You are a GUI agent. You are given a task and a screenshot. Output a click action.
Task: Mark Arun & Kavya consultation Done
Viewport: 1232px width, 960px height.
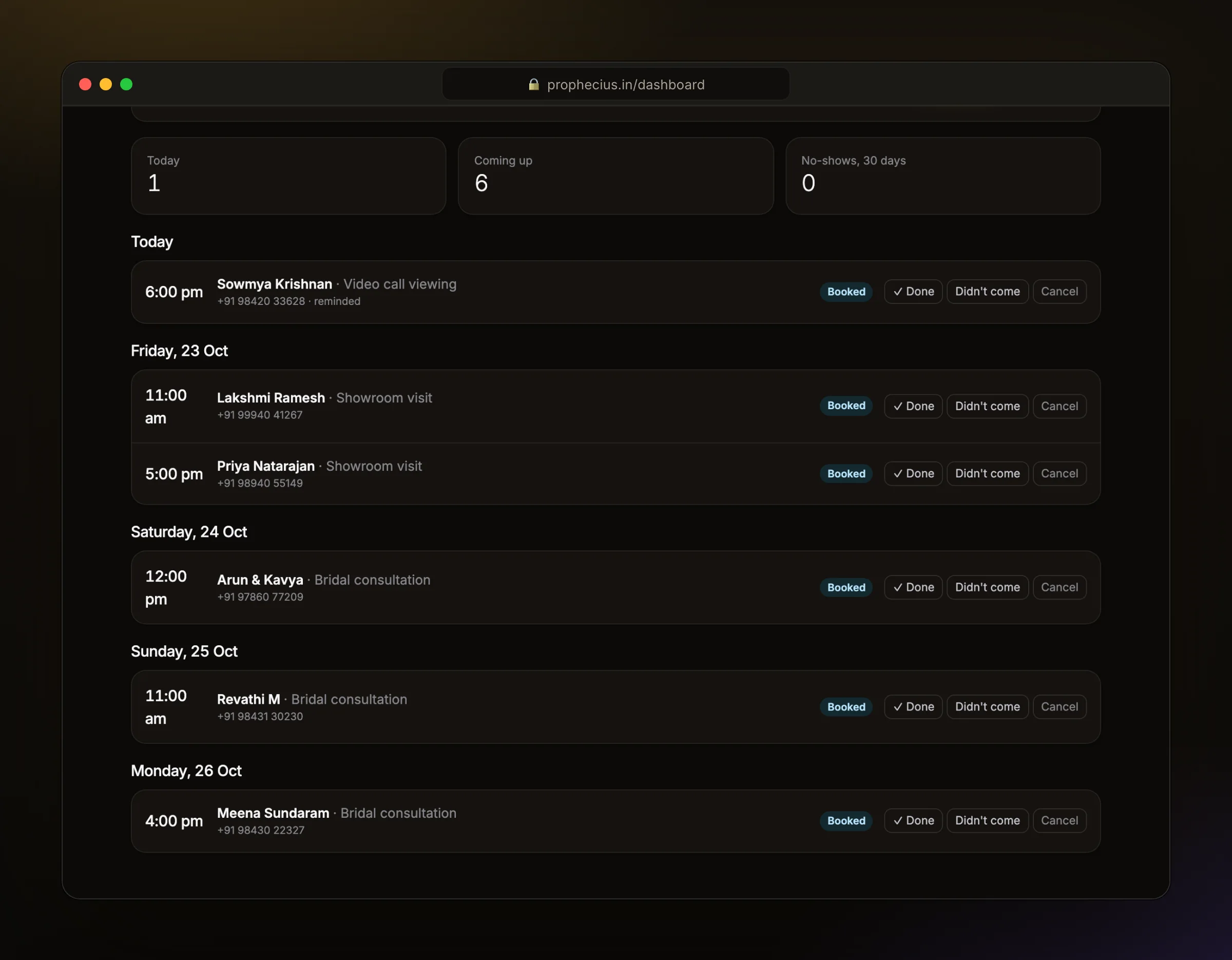[913, 587]
